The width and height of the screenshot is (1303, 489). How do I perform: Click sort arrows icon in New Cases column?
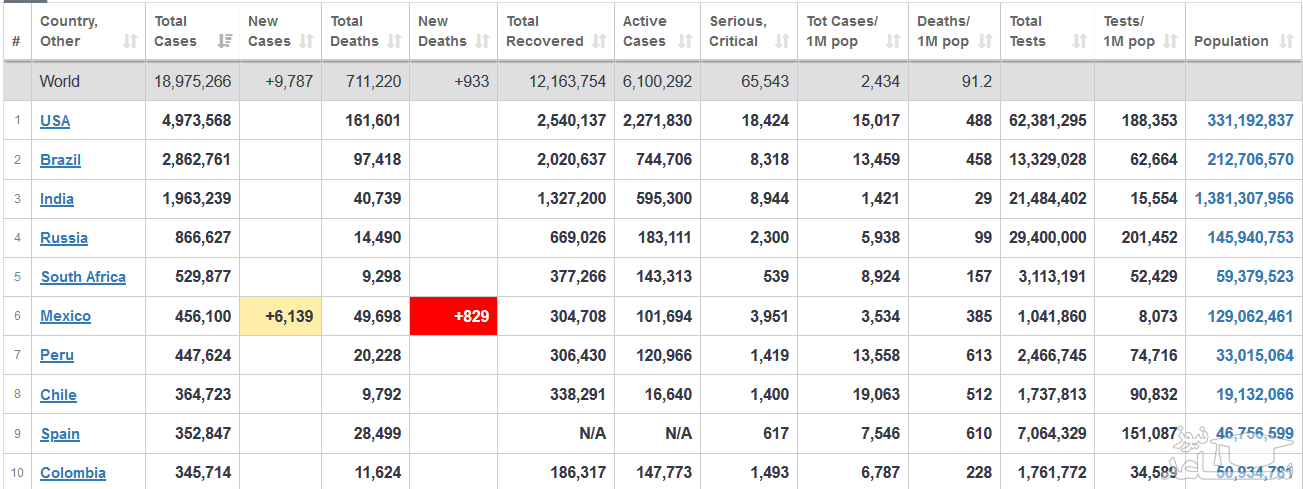click(x=306, y=41)
